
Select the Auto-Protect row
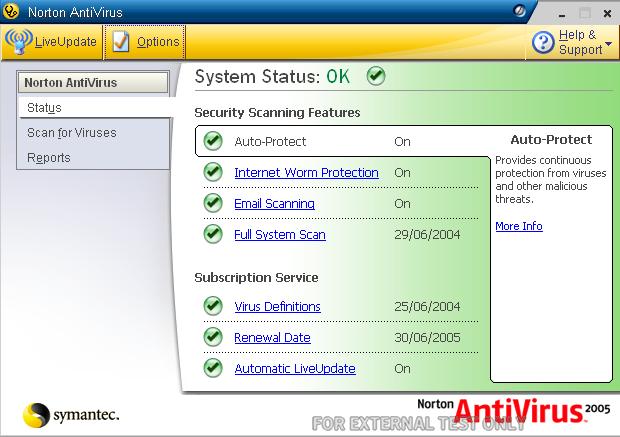(x=343, y=141)
